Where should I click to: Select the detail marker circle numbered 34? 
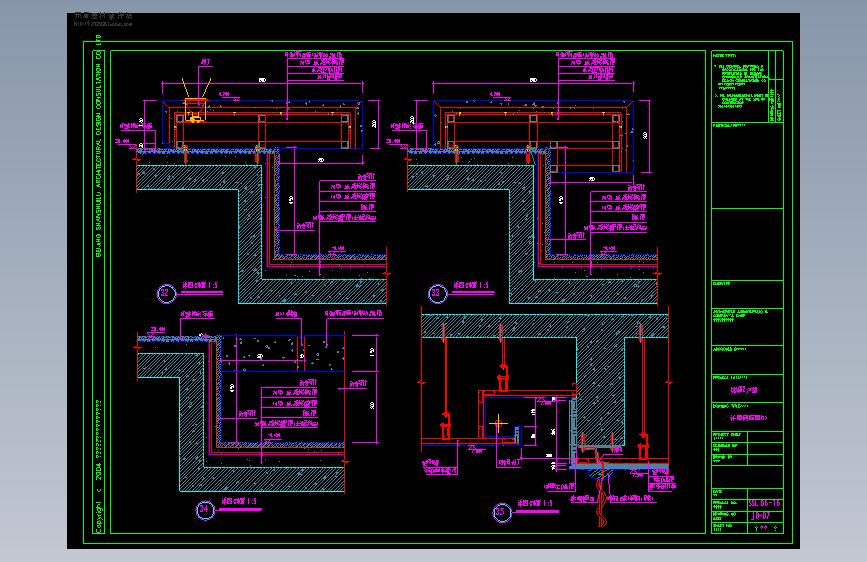[205, 509]
